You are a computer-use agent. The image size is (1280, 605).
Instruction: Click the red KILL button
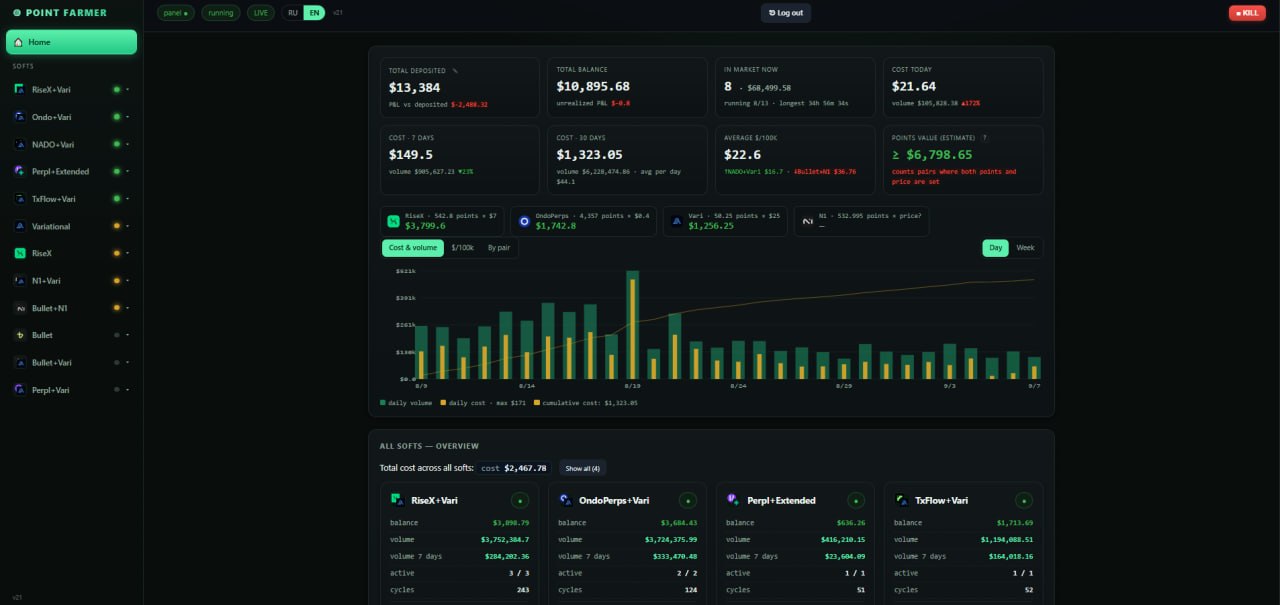[1247, 13]
